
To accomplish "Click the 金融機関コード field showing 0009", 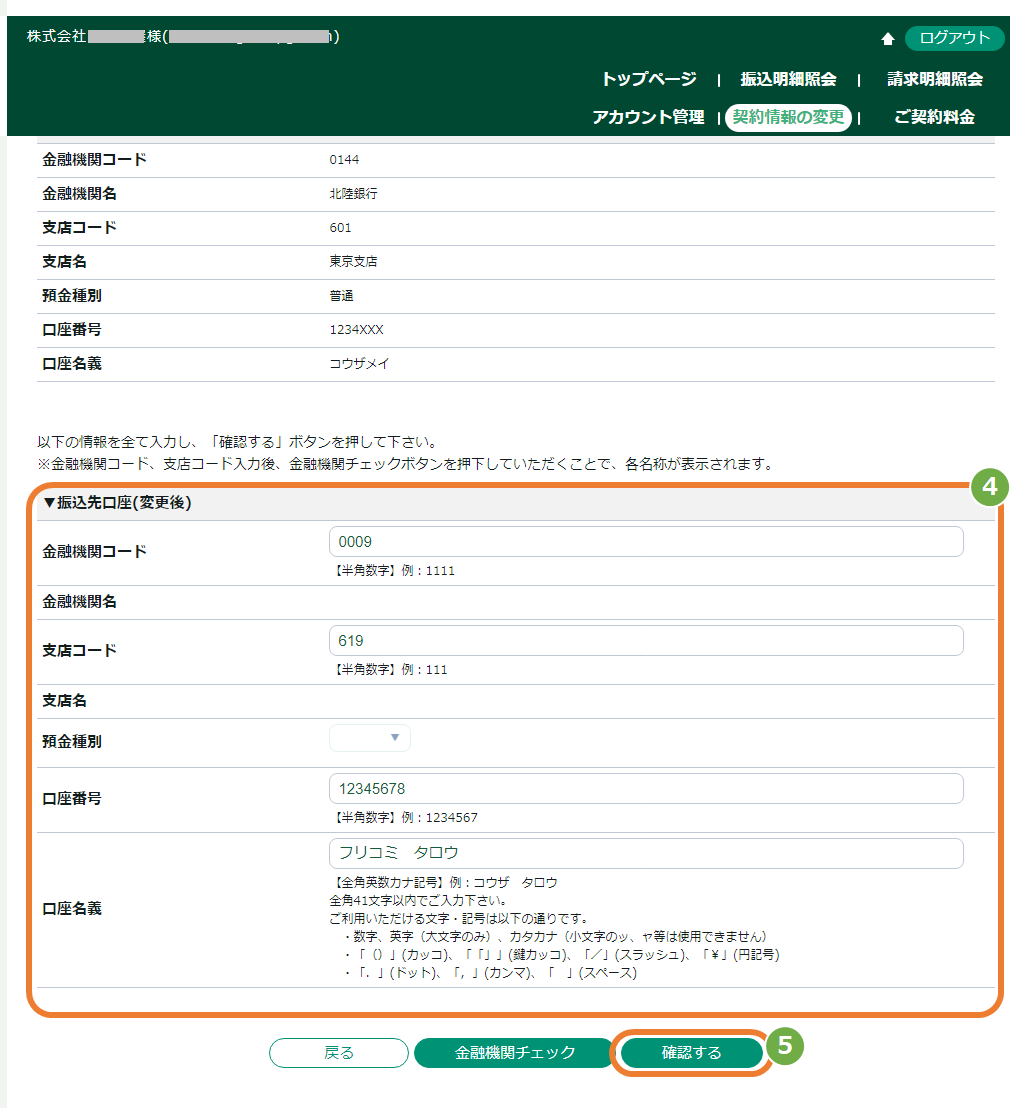I will pos(647,541).
